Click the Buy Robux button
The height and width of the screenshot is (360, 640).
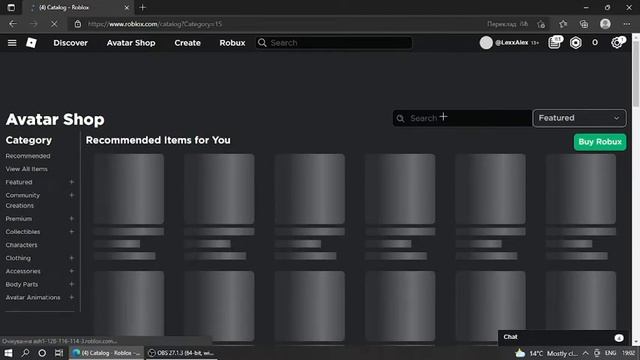coord(600,142)
